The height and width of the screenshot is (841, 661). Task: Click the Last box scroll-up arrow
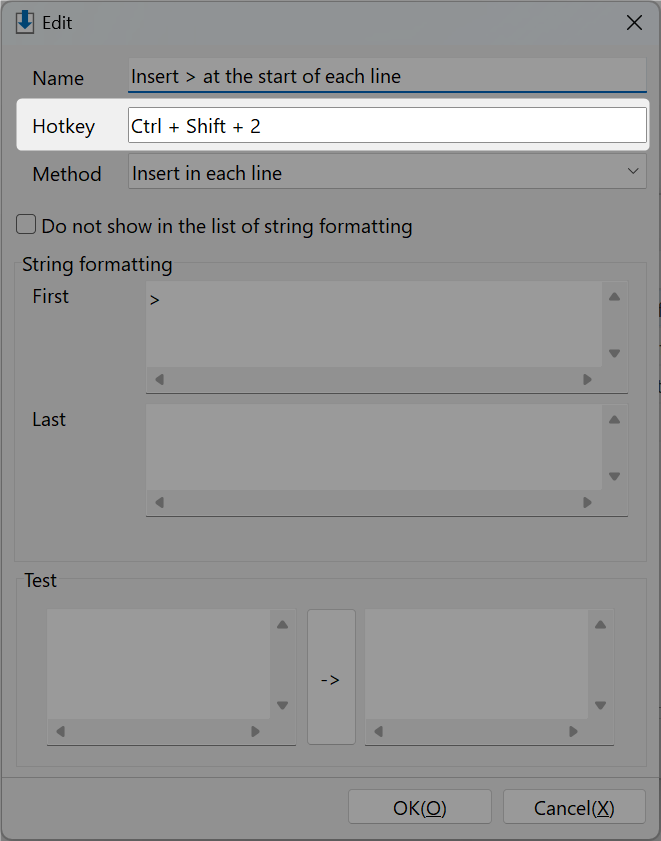[614, 419]
